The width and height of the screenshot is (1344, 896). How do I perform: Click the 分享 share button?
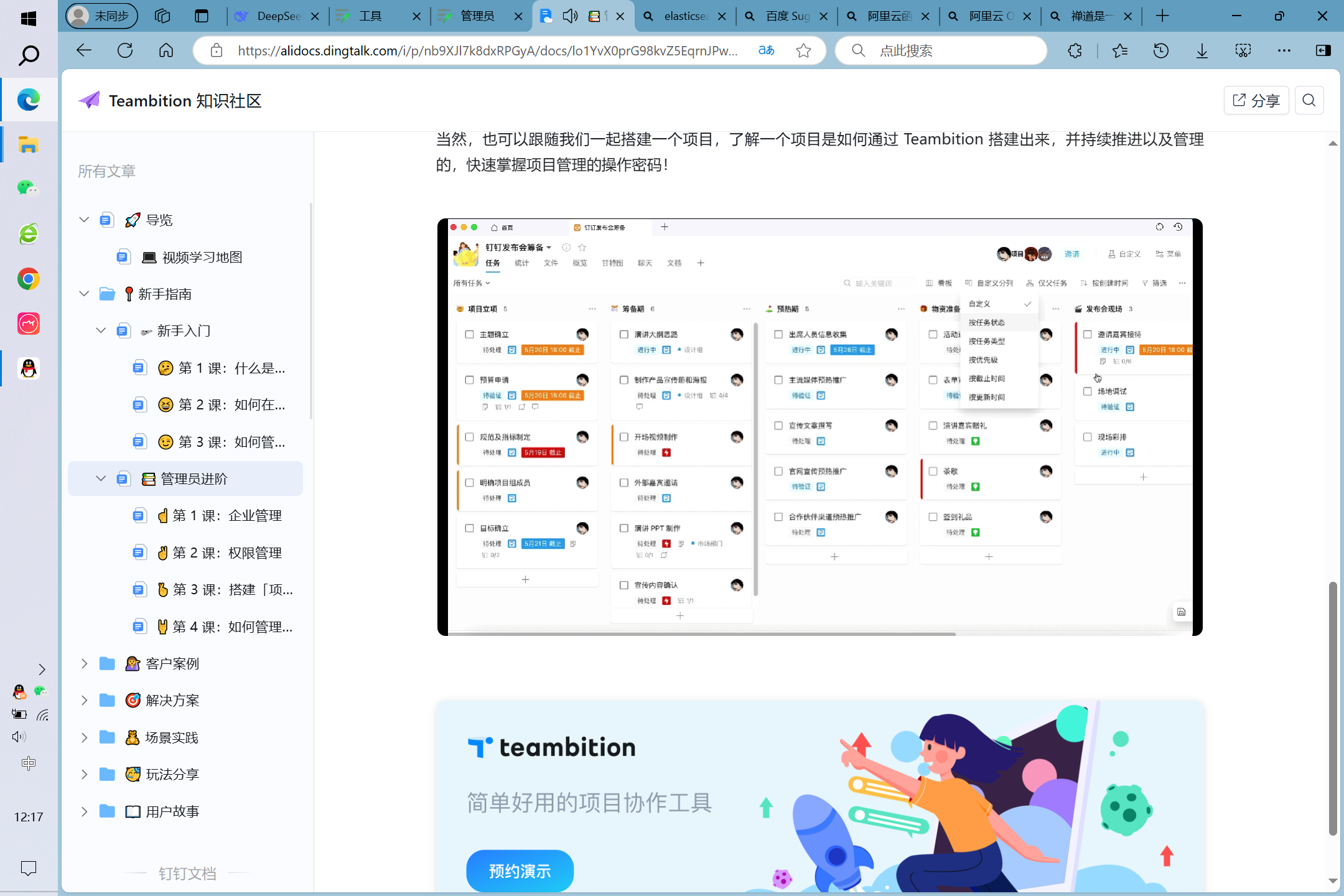tap(1256, 100)
